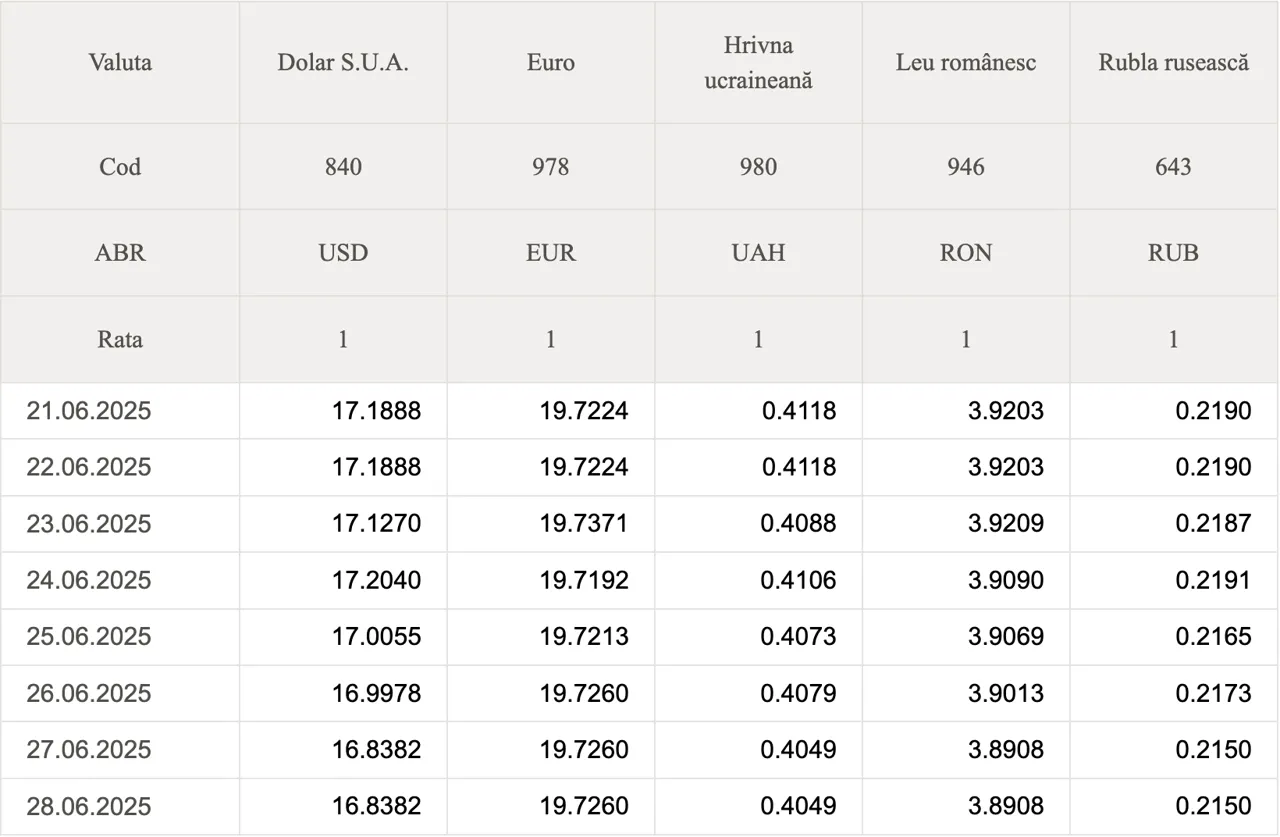Select USD rate 16.9978
This screenshot has width=1280, height=837.
[x=376, y=693]
